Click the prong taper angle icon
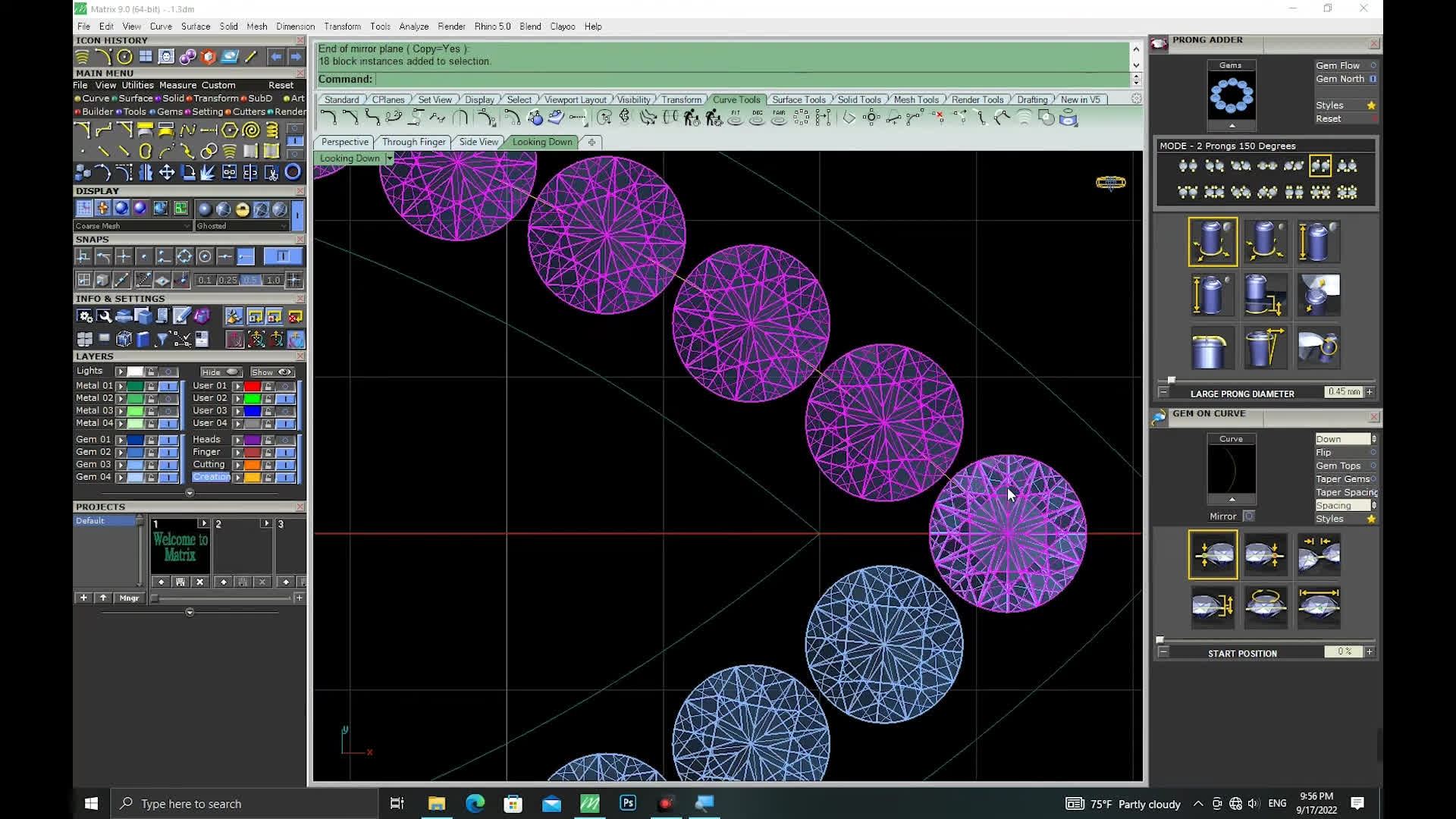 tap(1266, 348)
